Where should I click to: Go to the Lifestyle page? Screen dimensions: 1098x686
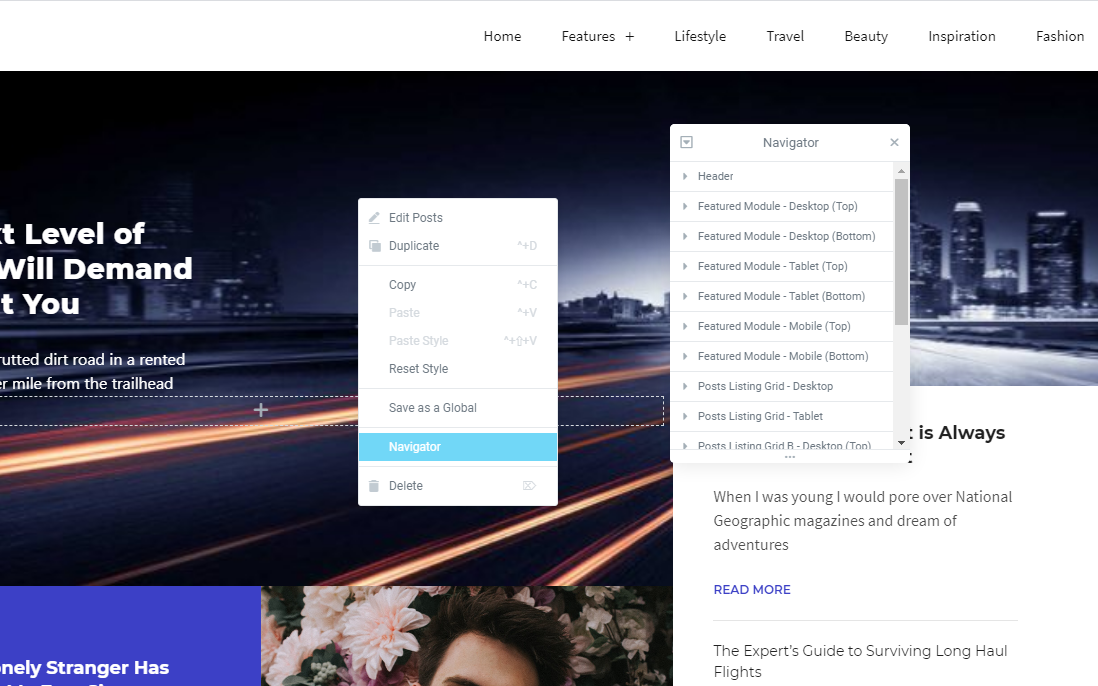click(700, 36)
